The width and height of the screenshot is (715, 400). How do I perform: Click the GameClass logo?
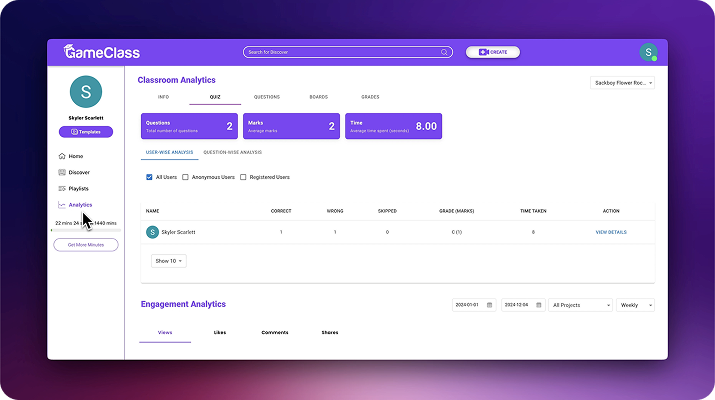(x=102, y=52)
